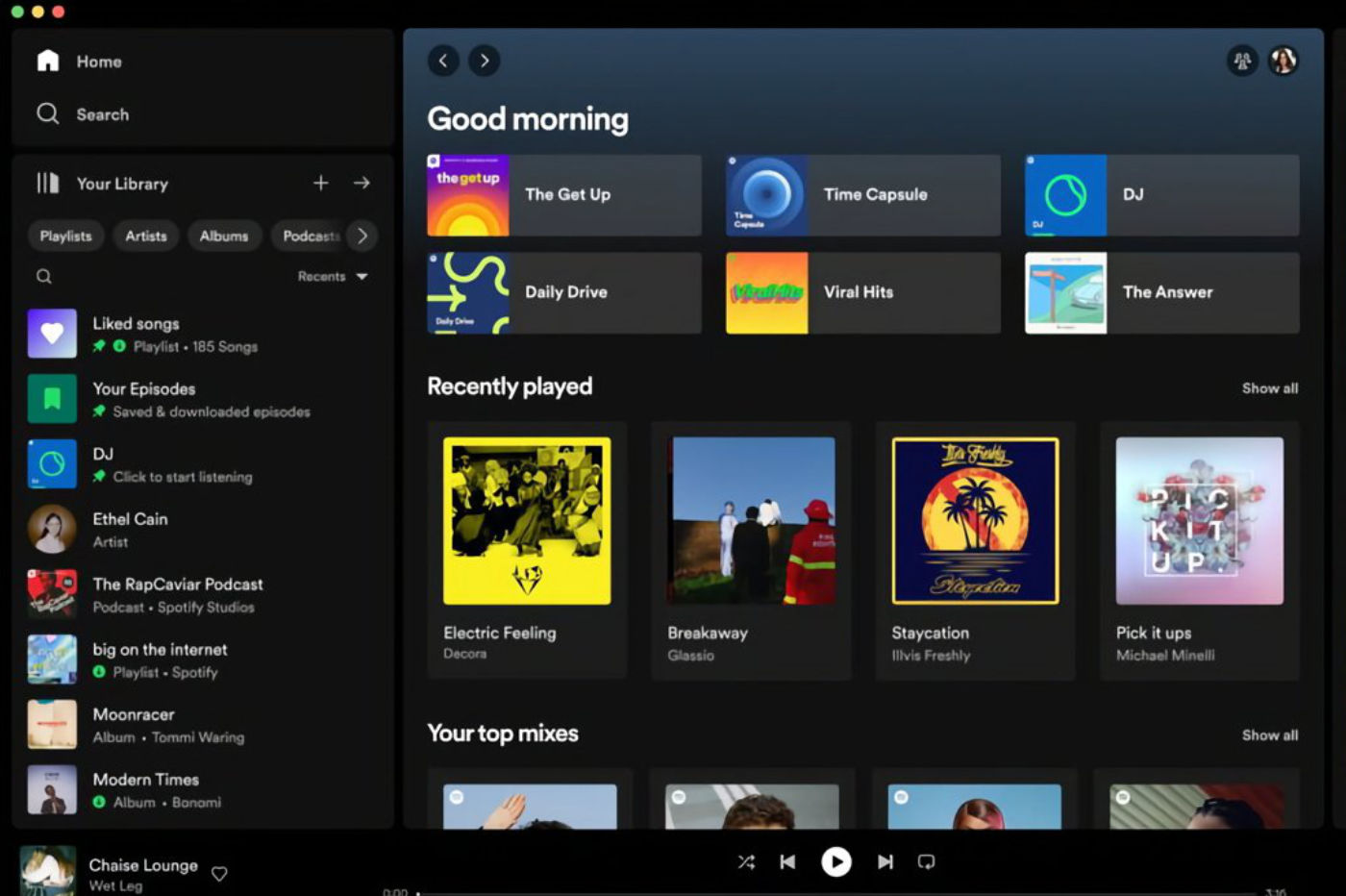Open the user profile avatar menu

1284,61
